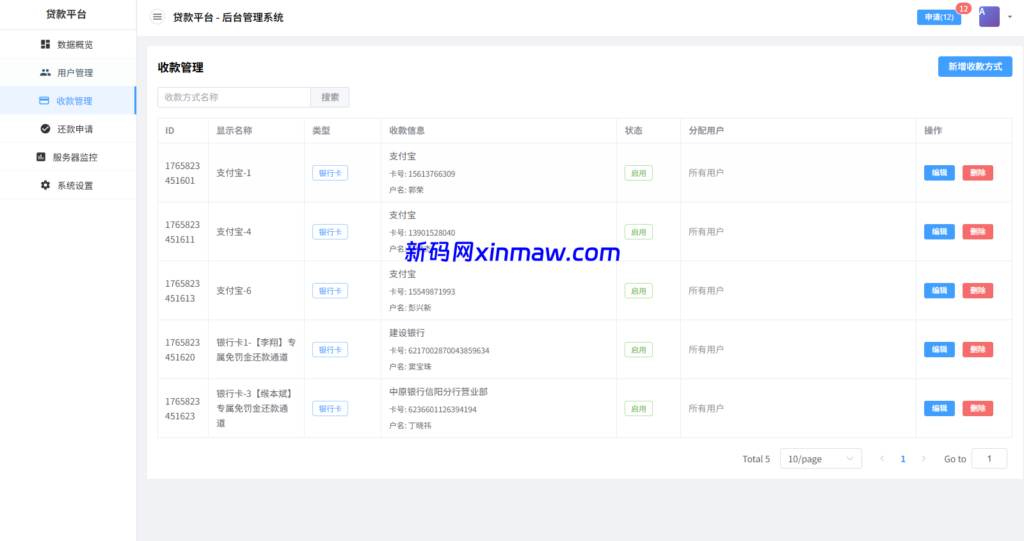
Task: Click the 申请(12) button
Action: tap(938, 17)
